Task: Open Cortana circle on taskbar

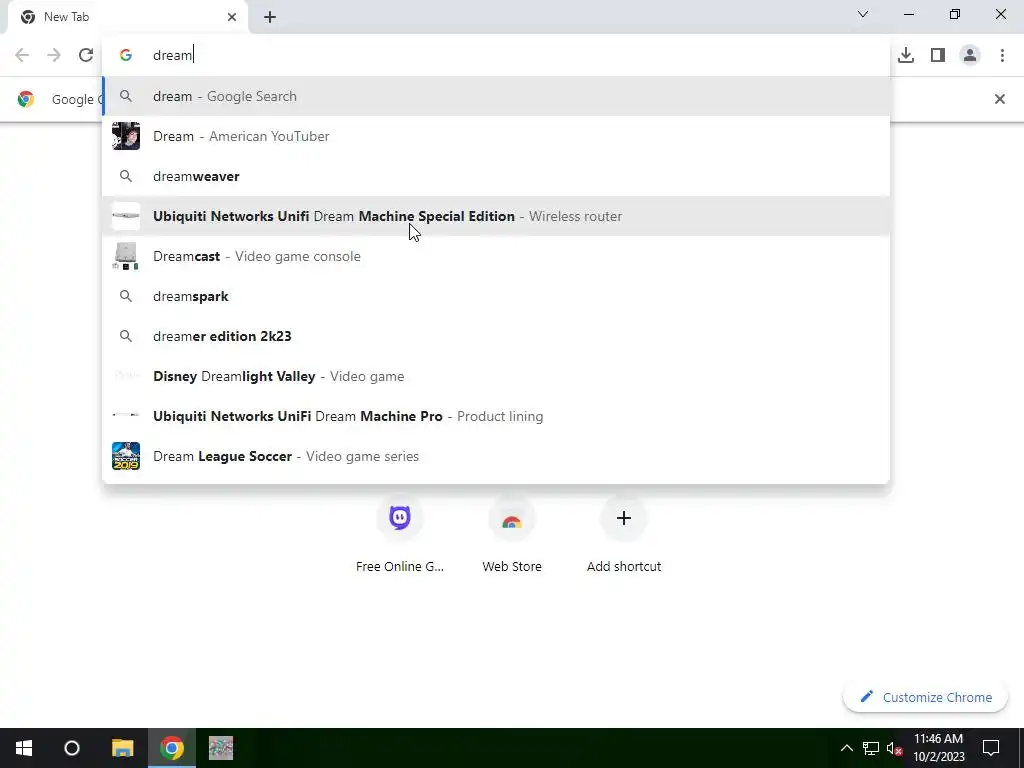Action: point(72,748)
